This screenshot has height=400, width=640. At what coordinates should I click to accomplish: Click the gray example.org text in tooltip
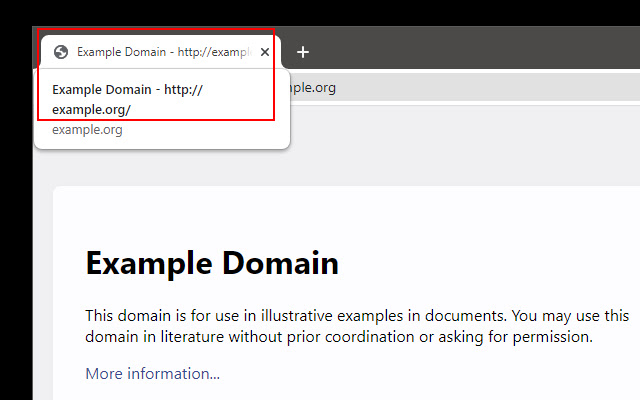tap(87, 130)
